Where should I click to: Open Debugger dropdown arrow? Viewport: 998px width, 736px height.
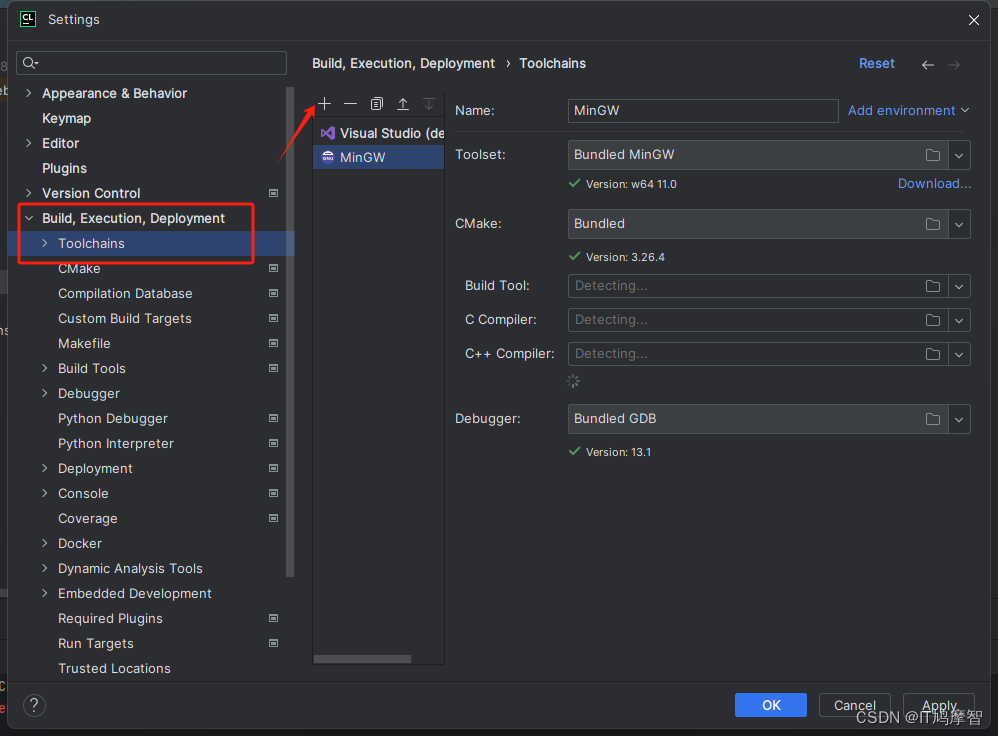tap(959, 419)
